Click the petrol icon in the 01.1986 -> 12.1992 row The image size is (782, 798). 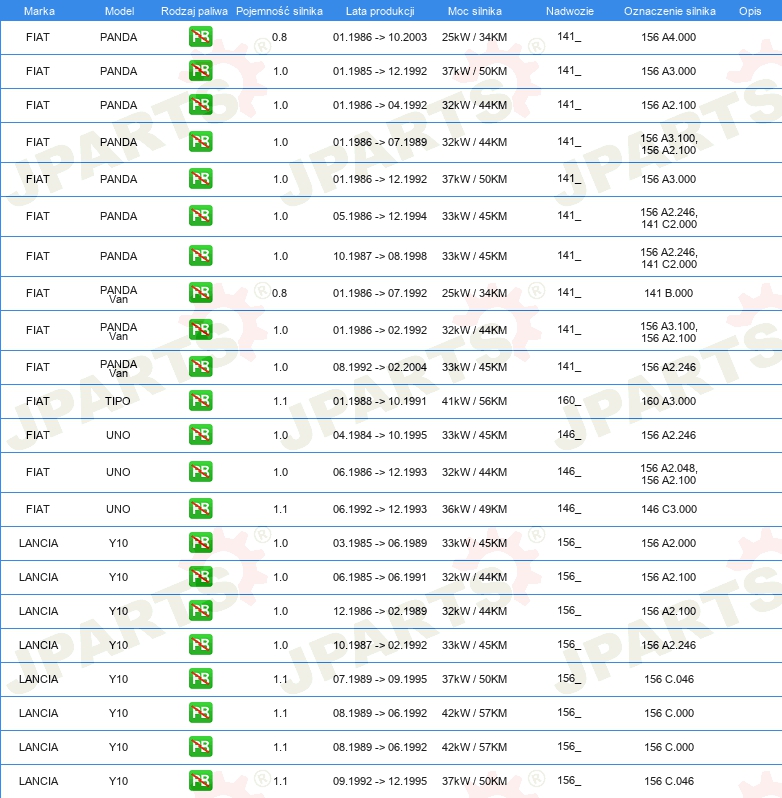tap(200, 179)
